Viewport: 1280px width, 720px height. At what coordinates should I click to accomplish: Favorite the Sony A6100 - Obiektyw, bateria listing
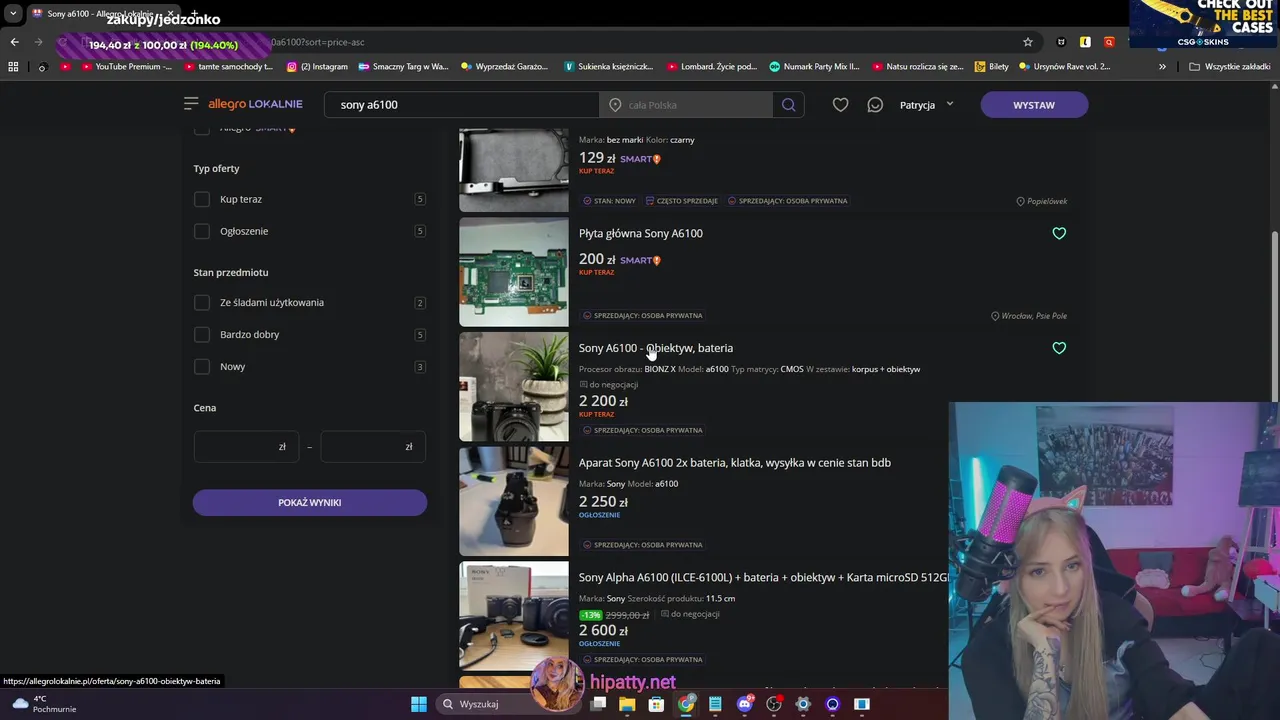click(x=1059, y=348)
